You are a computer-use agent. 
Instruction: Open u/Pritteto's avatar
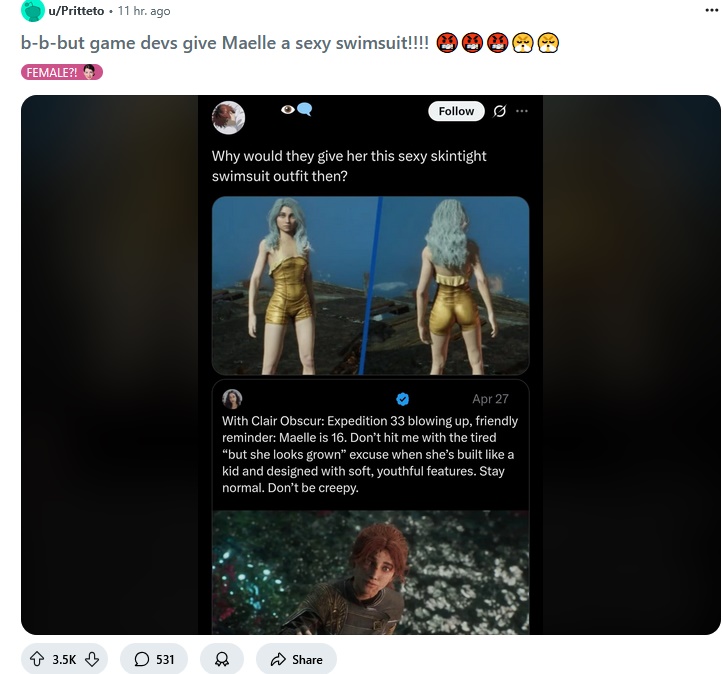point(32,11)
